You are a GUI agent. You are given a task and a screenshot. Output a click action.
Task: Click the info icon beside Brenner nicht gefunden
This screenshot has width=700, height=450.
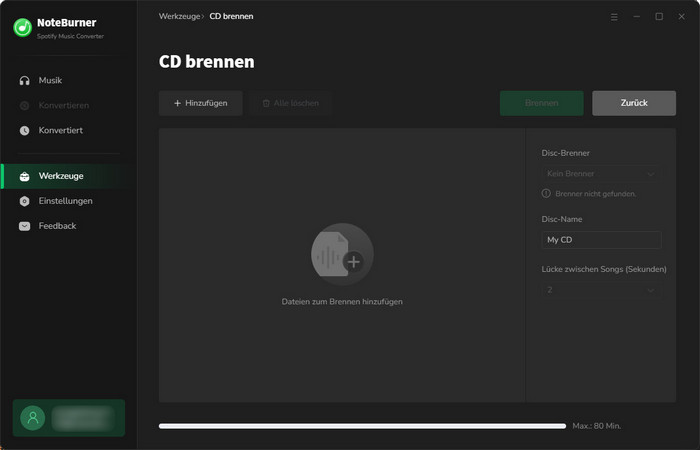coord(546,193)
